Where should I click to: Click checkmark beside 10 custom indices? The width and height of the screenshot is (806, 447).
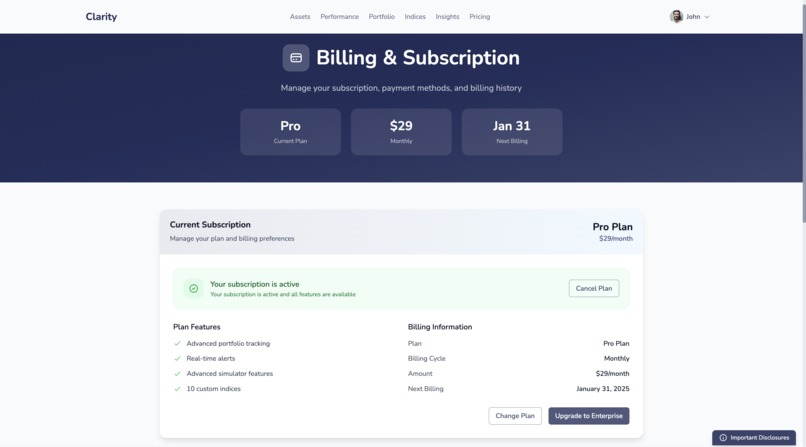(177, 389)
